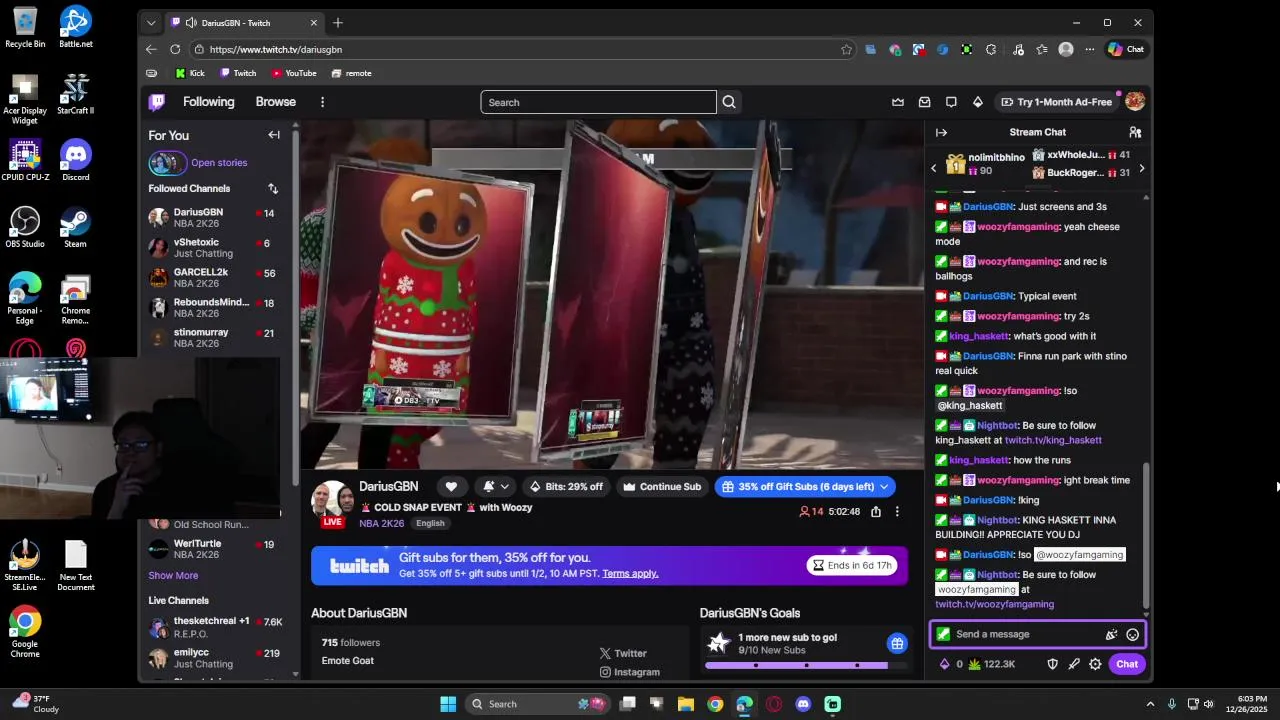Open the chat community users icon
This screenshot has width=1280, height=720.
pos(1135,132)
